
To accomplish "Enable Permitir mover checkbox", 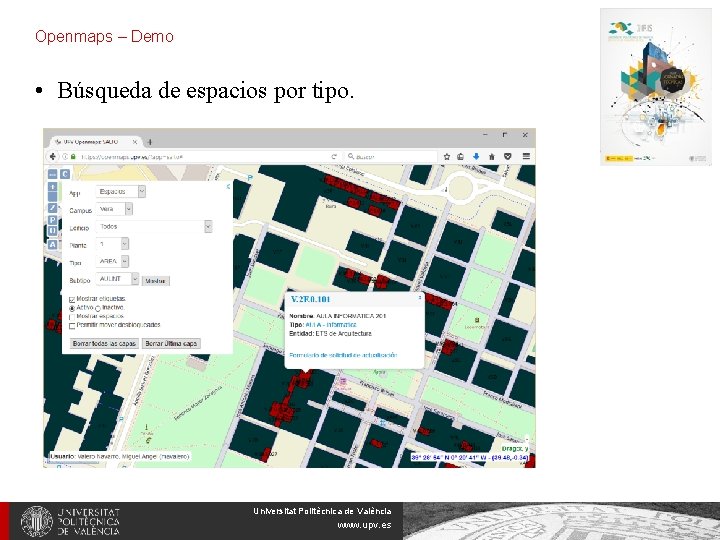I will coord(72,326).
